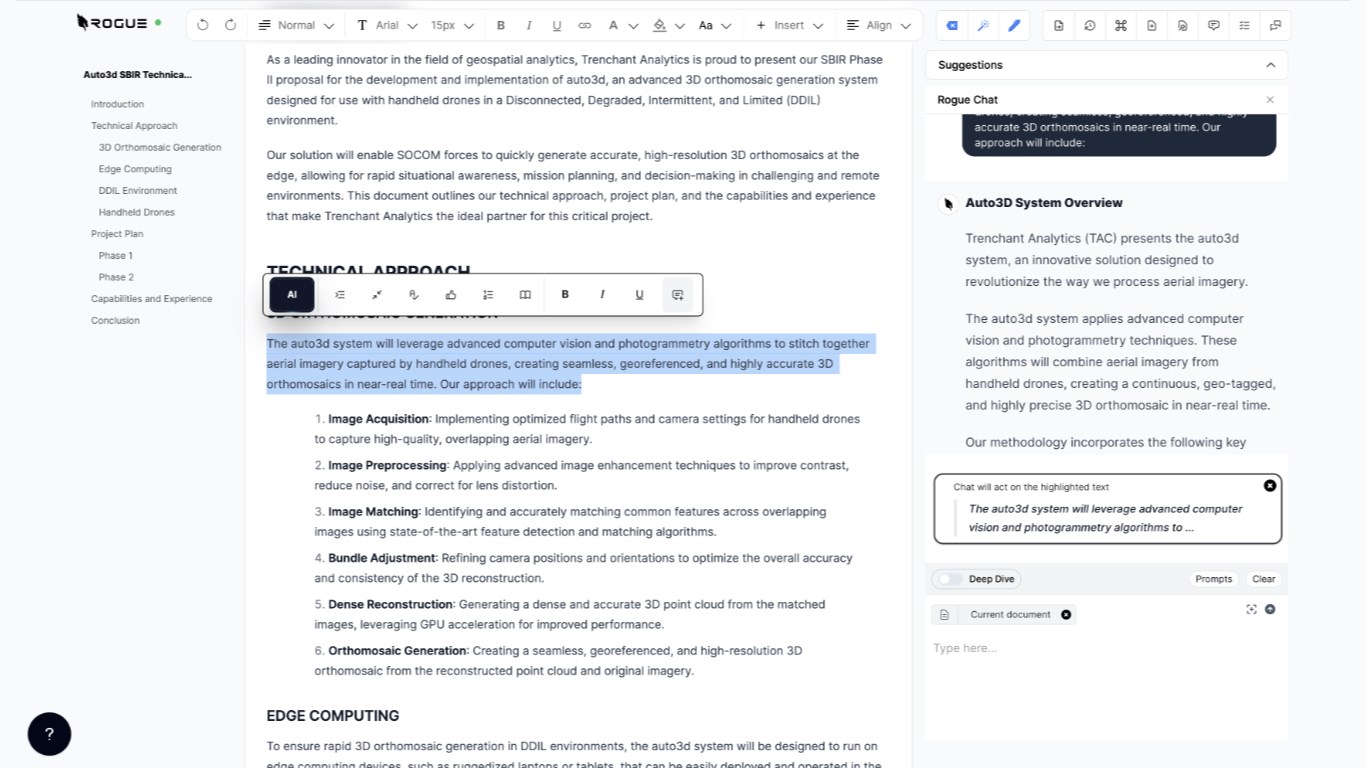The height and width of the screenshot is (768, 1366).
Task: Click the document search icon in top toolbar
Action: (1183, 25)
